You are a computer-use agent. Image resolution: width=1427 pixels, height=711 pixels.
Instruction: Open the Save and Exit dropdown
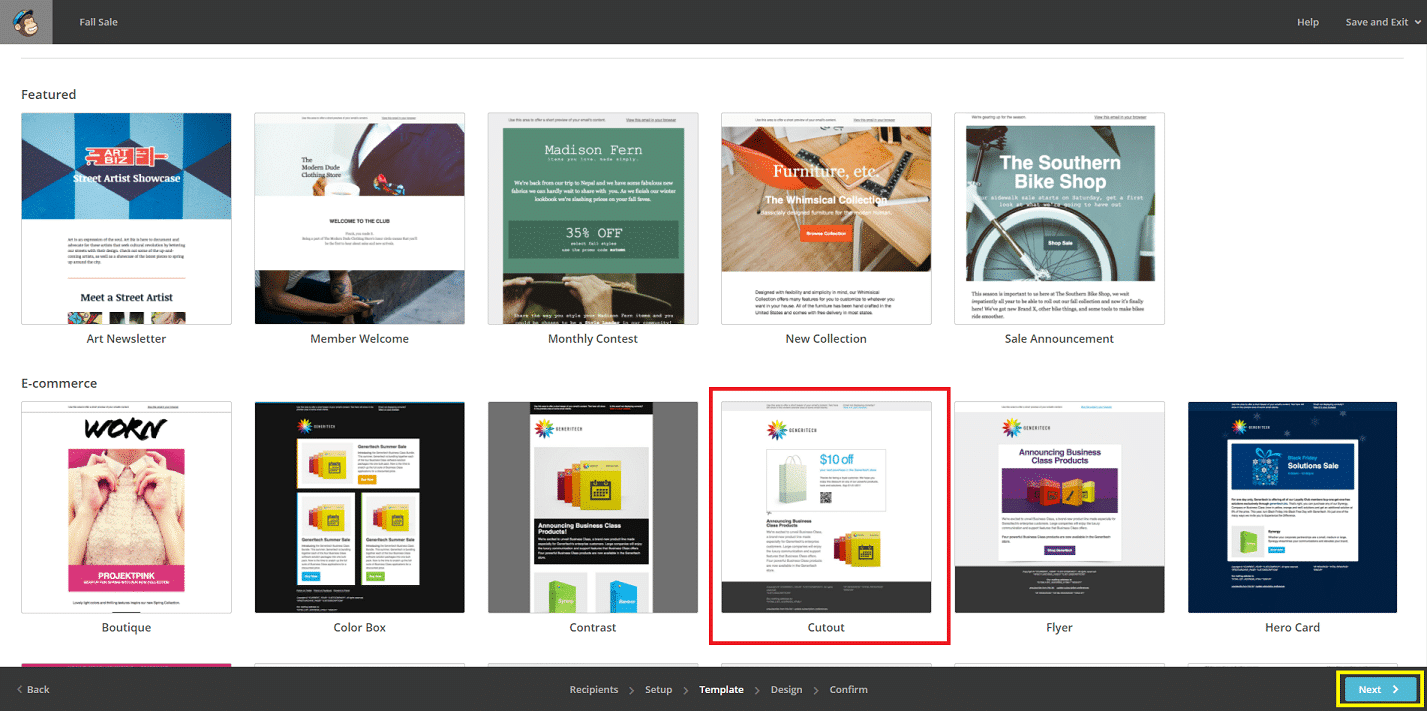click(1383, 22)
